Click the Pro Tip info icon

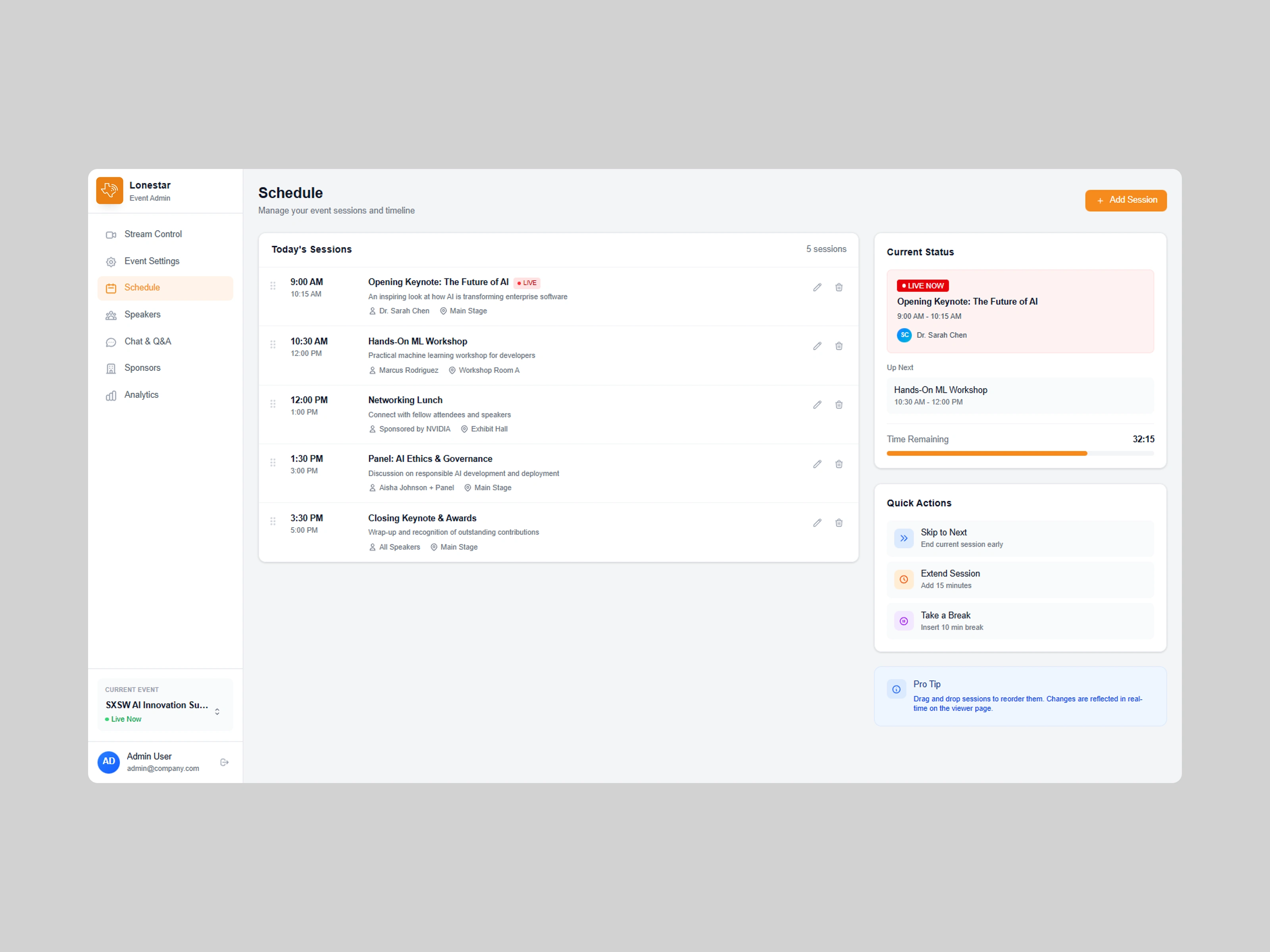click(x=896, y=689)
